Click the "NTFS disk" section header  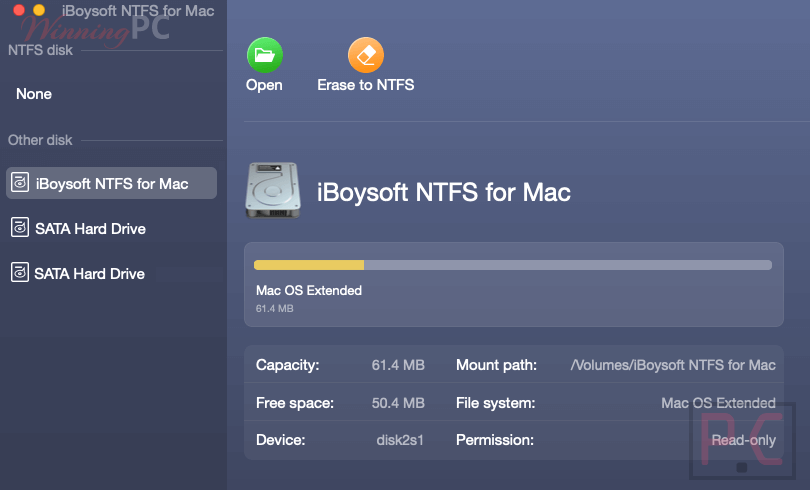[x=40, y=50]
